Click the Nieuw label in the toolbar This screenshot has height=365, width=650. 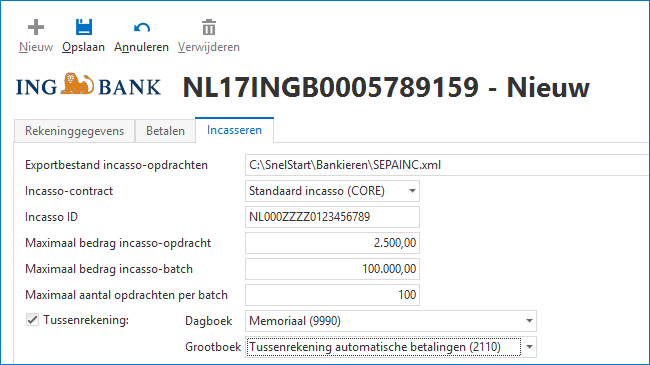coord(36,47)
